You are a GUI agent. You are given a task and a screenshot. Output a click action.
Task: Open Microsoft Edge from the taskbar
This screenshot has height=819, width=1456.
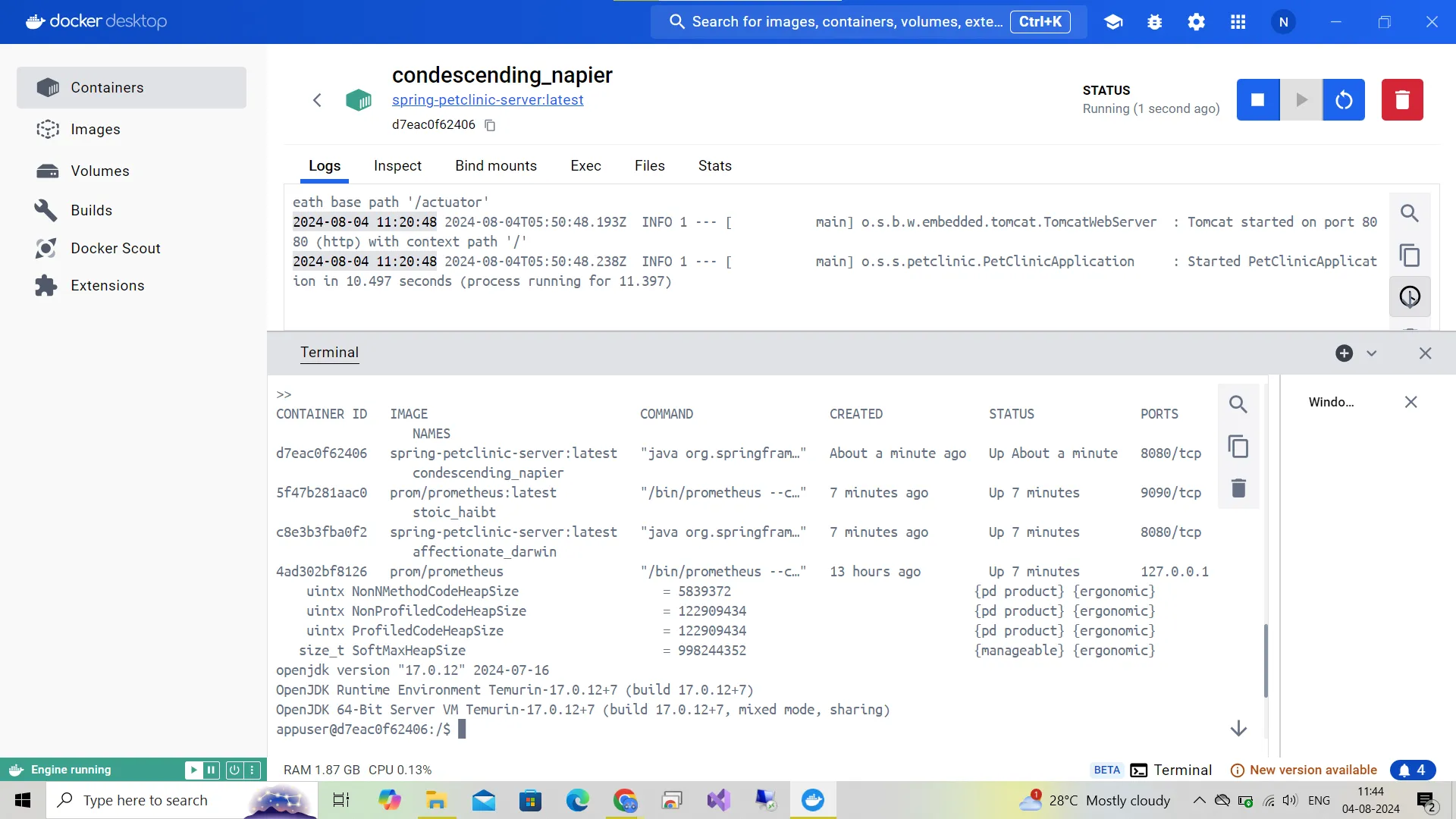pos(578,800)
